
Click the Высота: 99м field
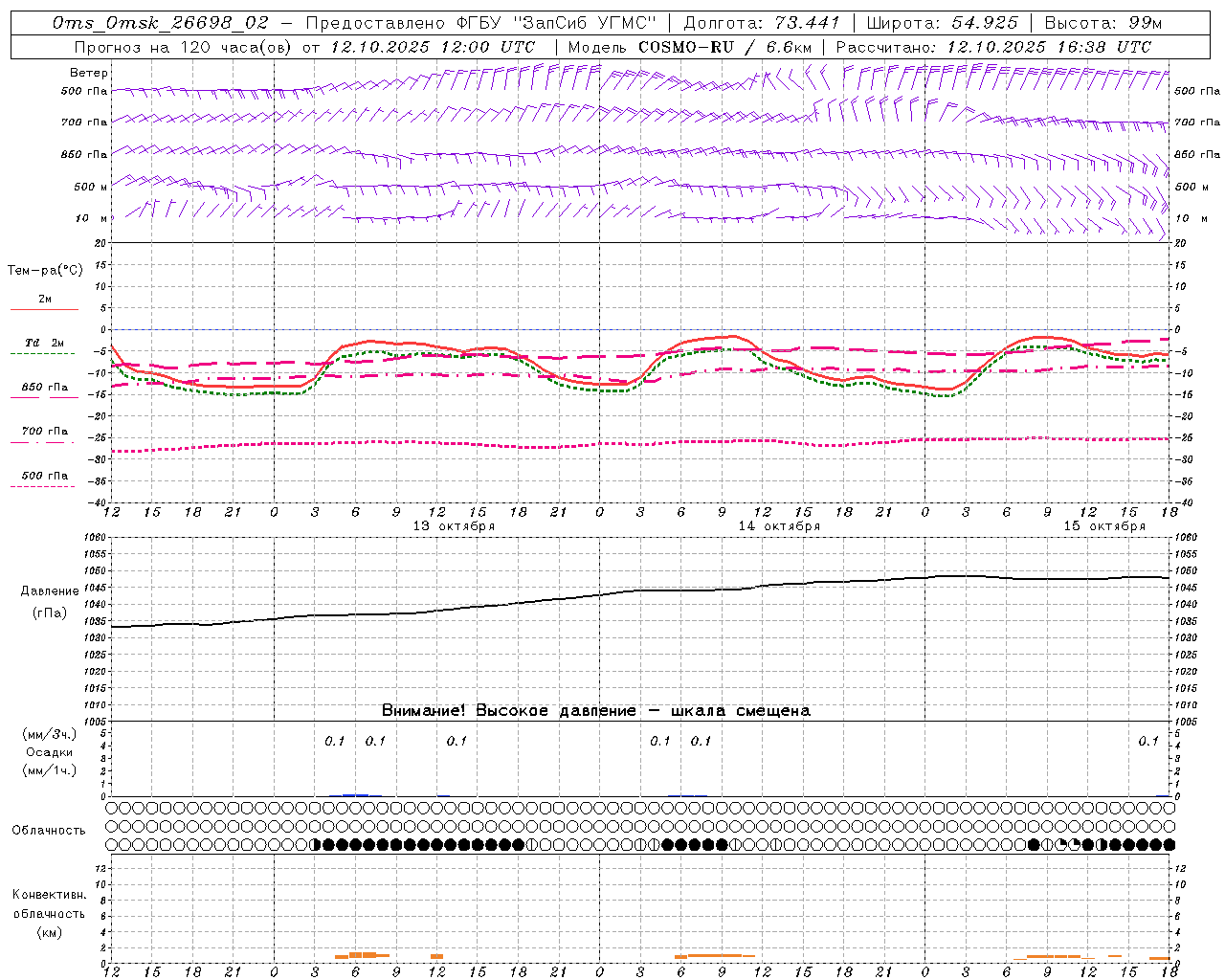[1102, 23]
